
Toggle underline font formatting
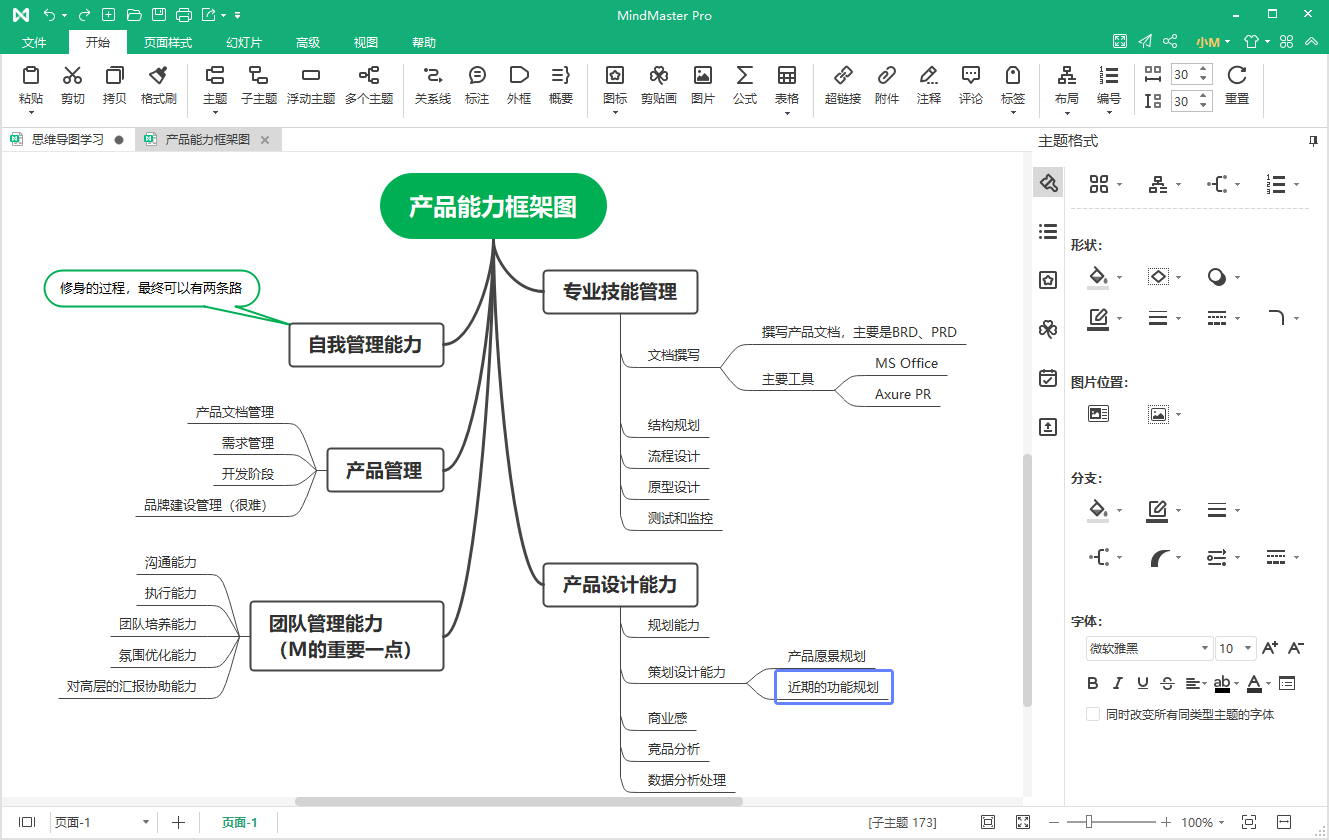(1143, 683)
